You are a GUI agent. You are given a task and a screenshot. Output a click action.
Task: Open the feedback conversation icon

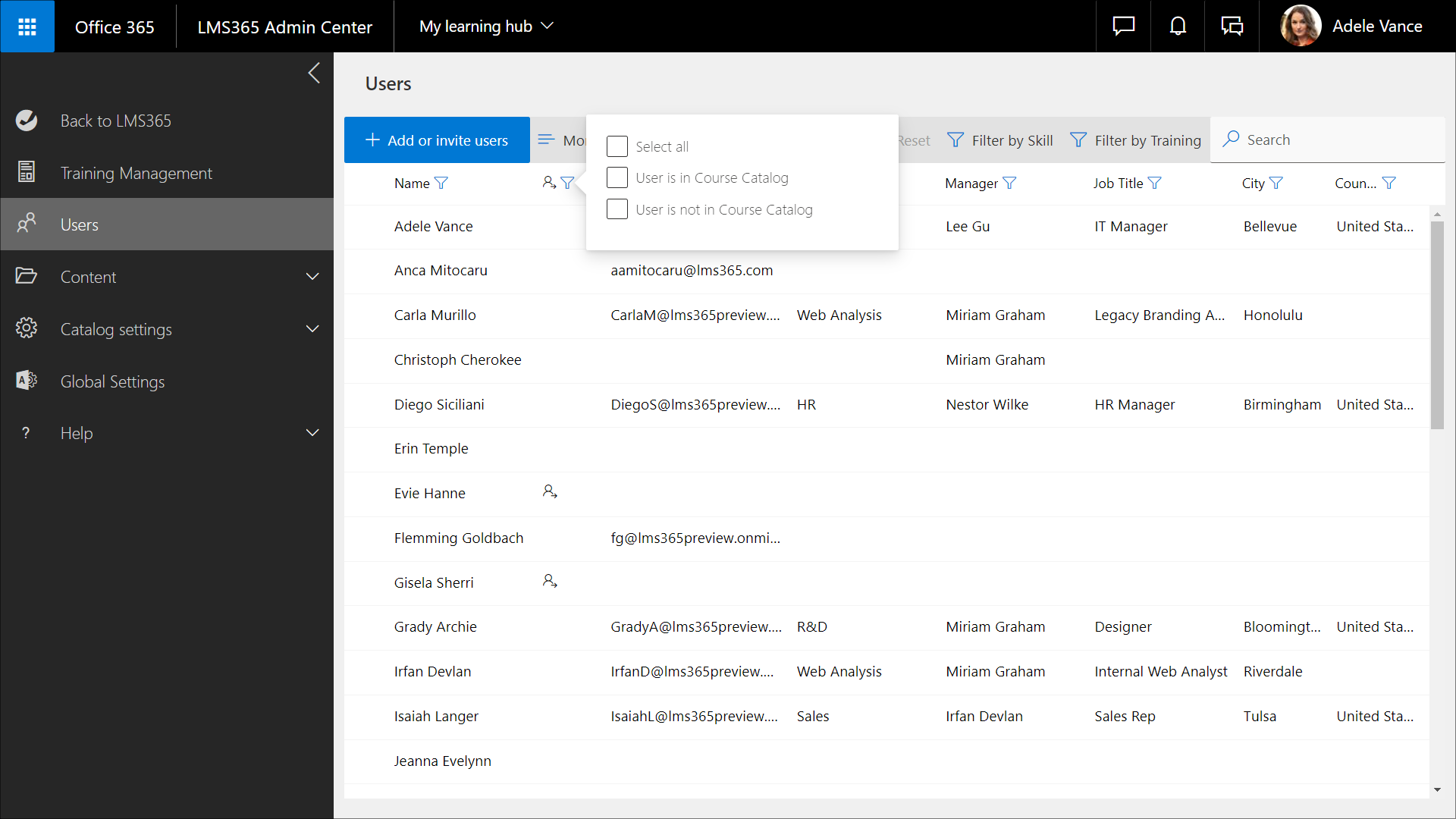click(x=1232, y=27)
